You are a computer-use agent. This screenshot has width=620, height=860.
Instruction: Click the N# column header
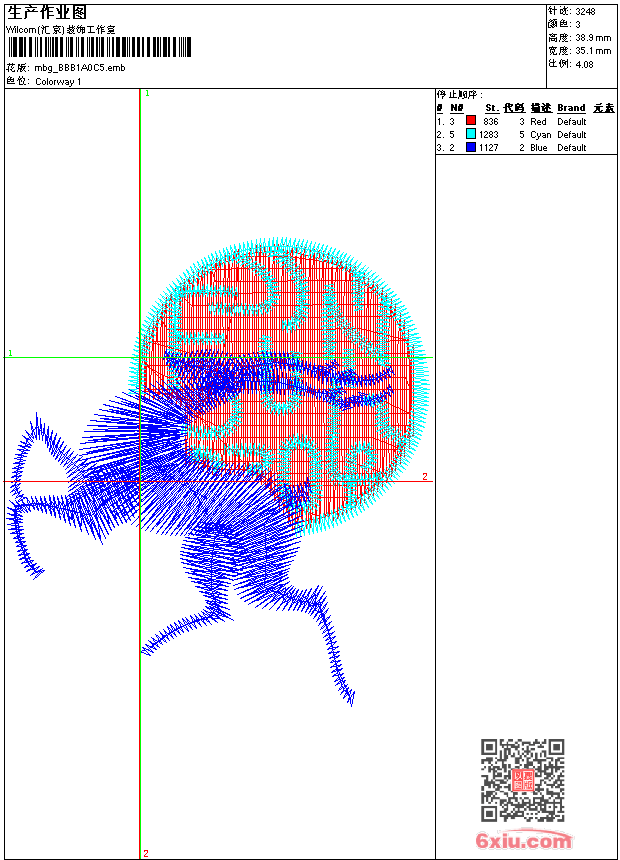pos(456,108)
